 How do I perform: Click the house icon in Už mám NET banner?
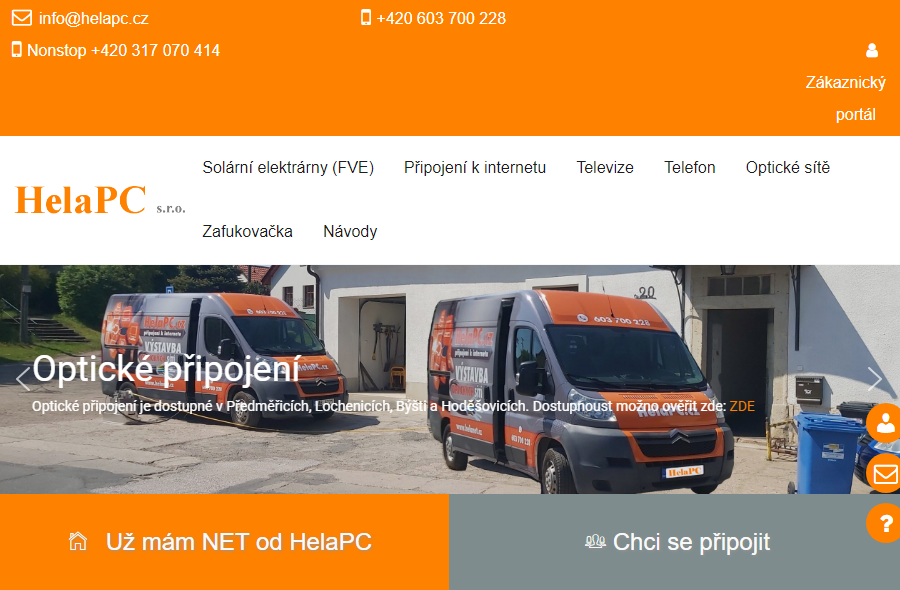click(x=78, y=541)
